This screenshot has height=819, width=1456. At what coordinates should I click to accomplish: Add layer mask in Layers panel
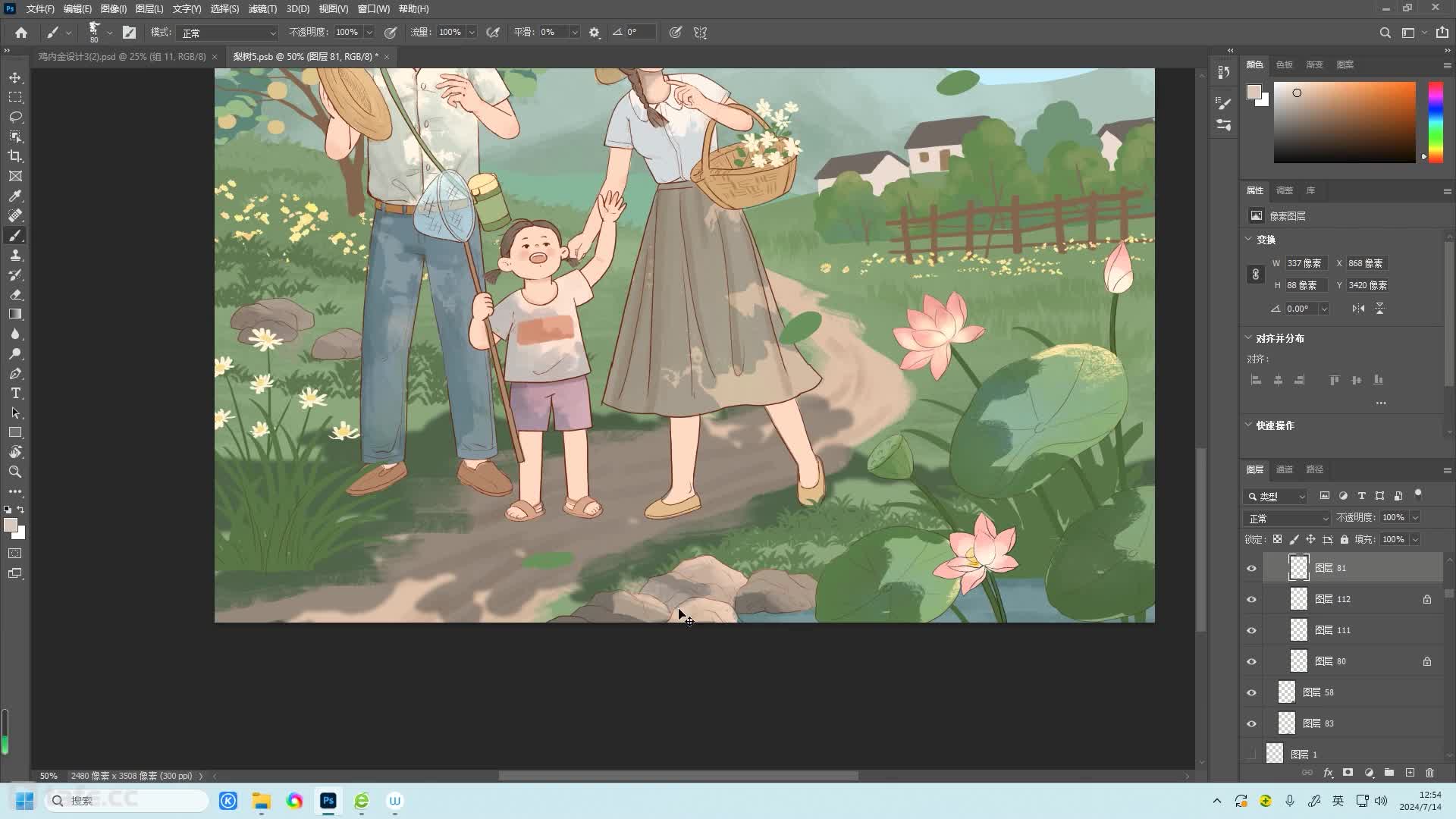tap(1348, 773)
